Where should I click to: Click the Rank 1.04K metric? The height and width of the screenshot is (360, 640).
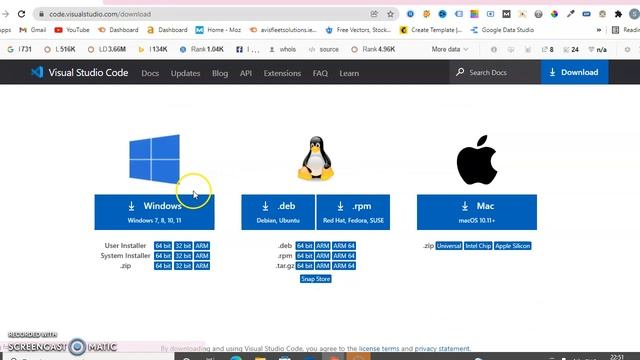[x=202, y=49]
